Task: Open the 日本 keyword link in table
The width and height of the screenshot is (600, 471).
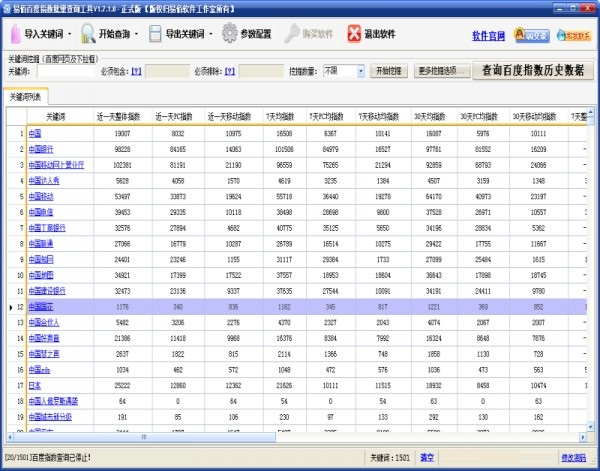Action: 34,385
